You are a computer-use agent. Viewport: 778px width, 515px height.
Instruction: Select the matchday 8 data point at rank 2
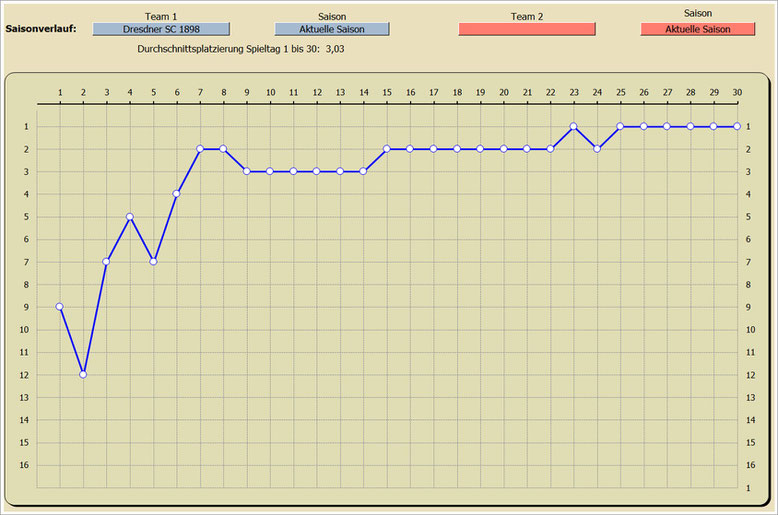(223, 148)
